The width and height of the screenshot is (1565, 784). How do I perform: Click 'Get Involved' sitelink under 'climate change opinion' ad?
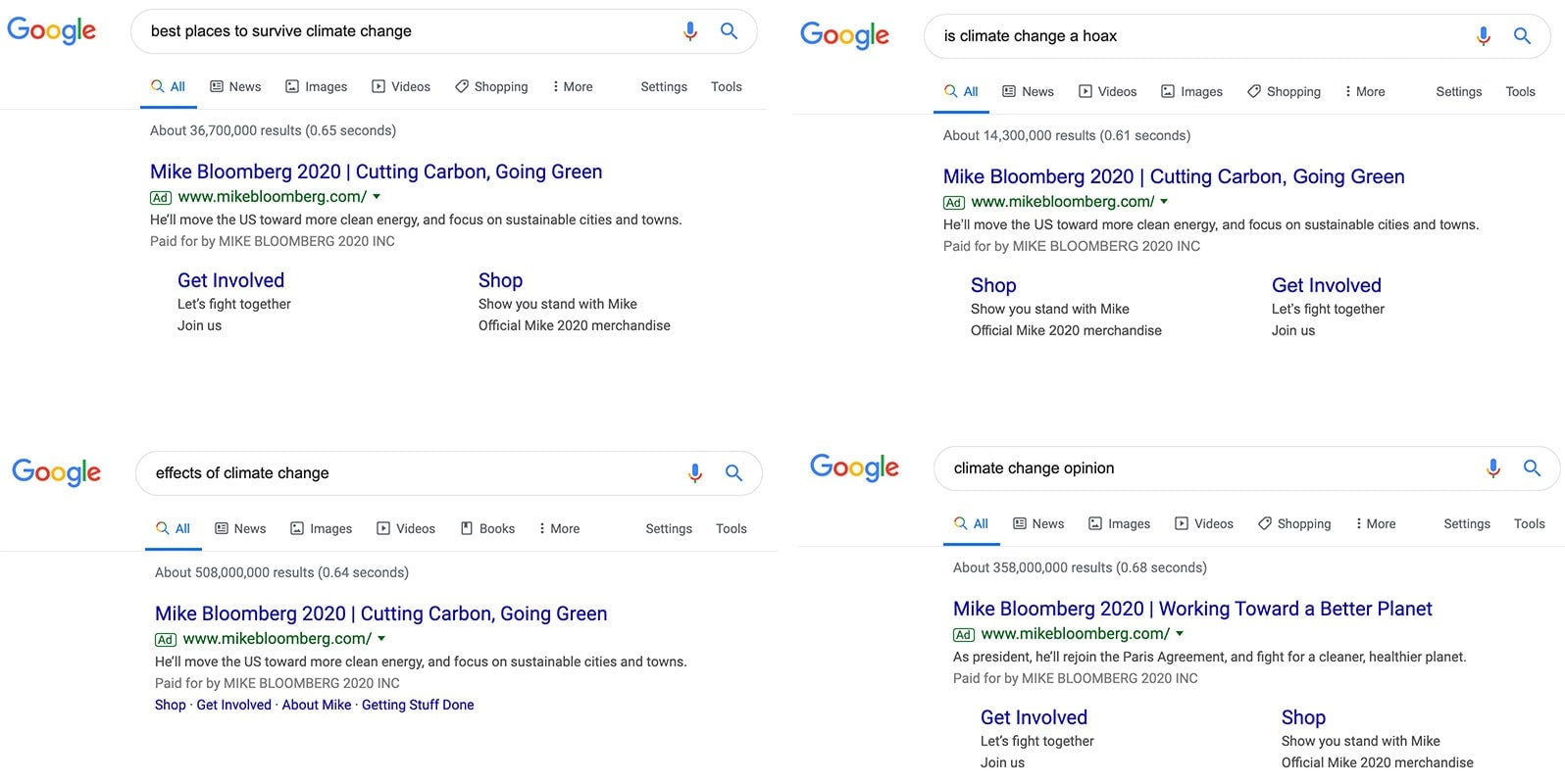click(1034, 717)
